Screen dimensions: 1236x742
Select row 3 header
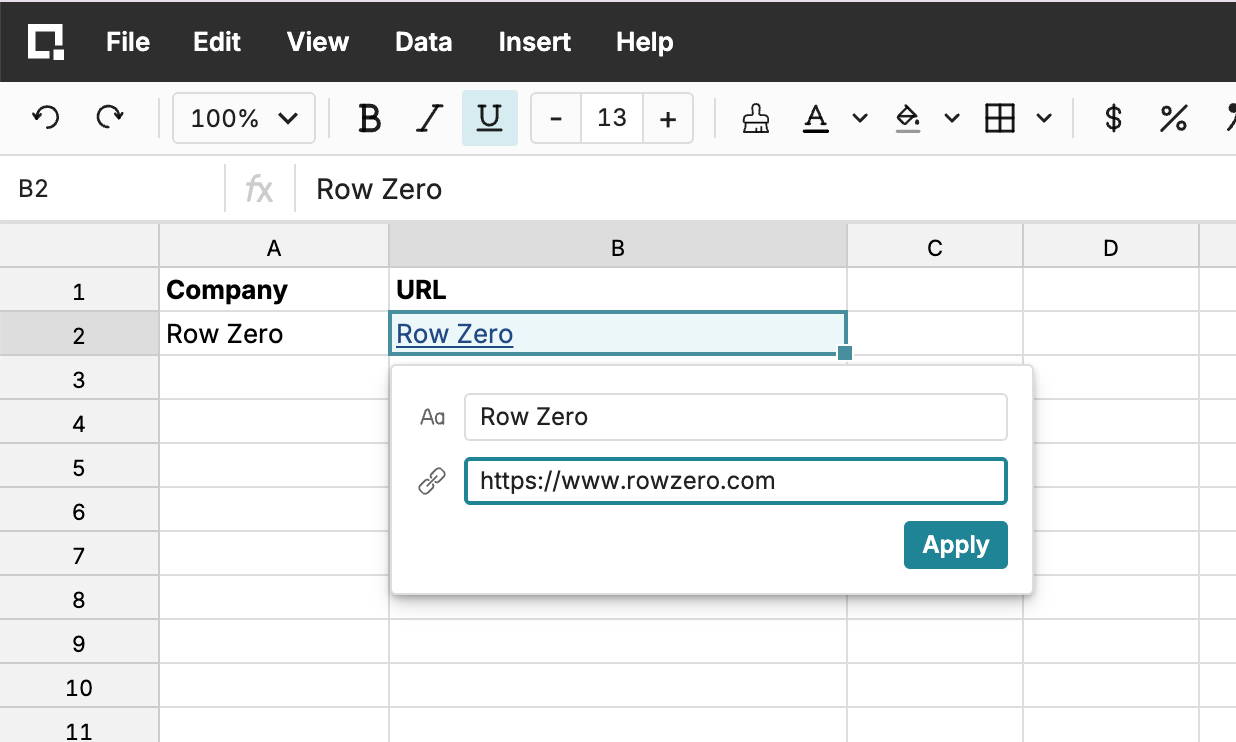point(79,379)
